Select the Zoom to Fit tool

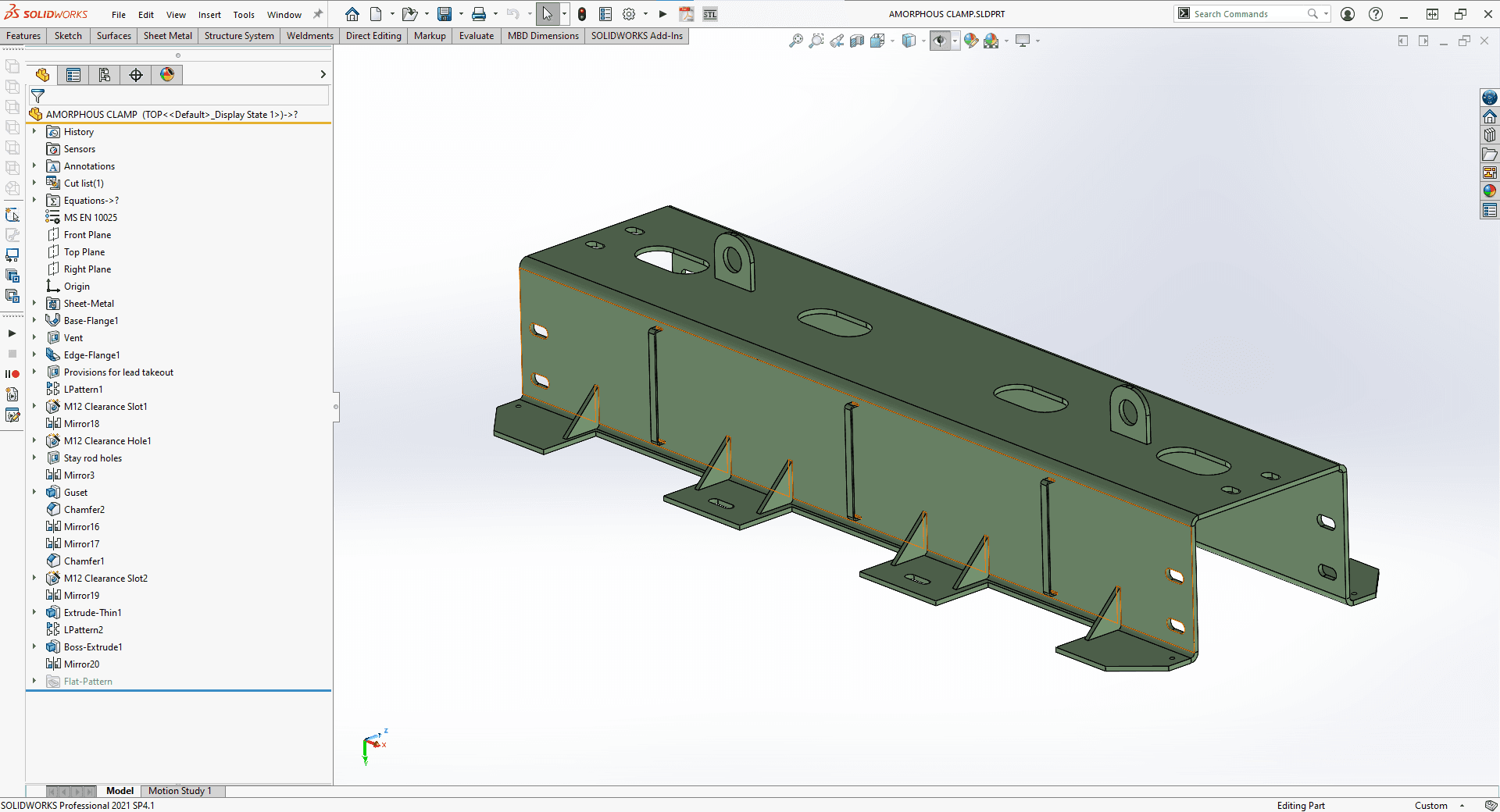(797, 41)
